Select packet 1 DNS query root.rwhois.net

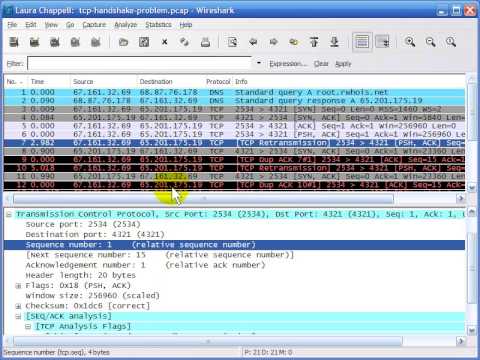(235, 92)
